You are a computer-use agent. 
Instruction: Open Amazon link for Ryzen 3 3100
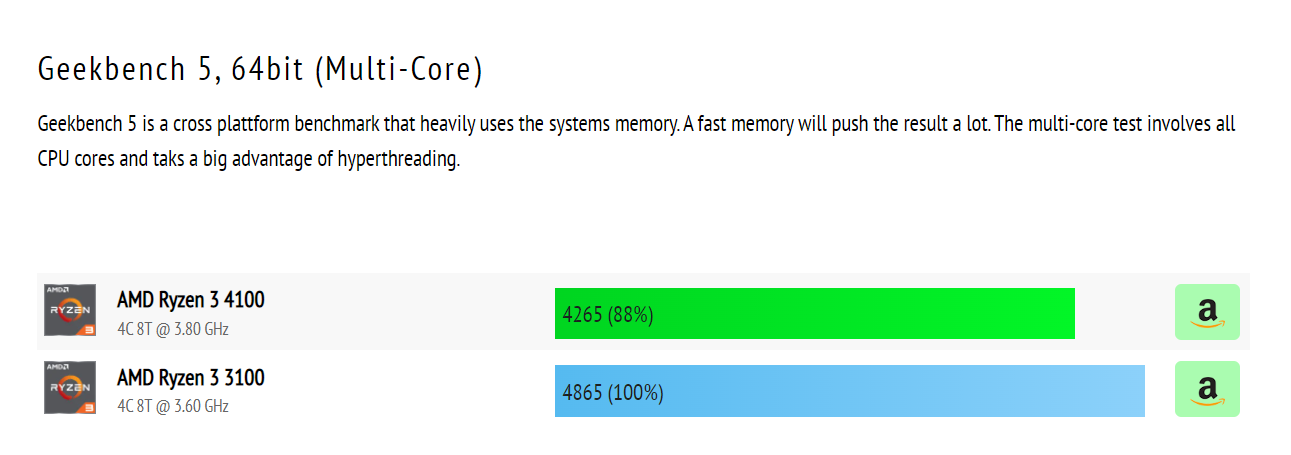[x=1207, y=389]
